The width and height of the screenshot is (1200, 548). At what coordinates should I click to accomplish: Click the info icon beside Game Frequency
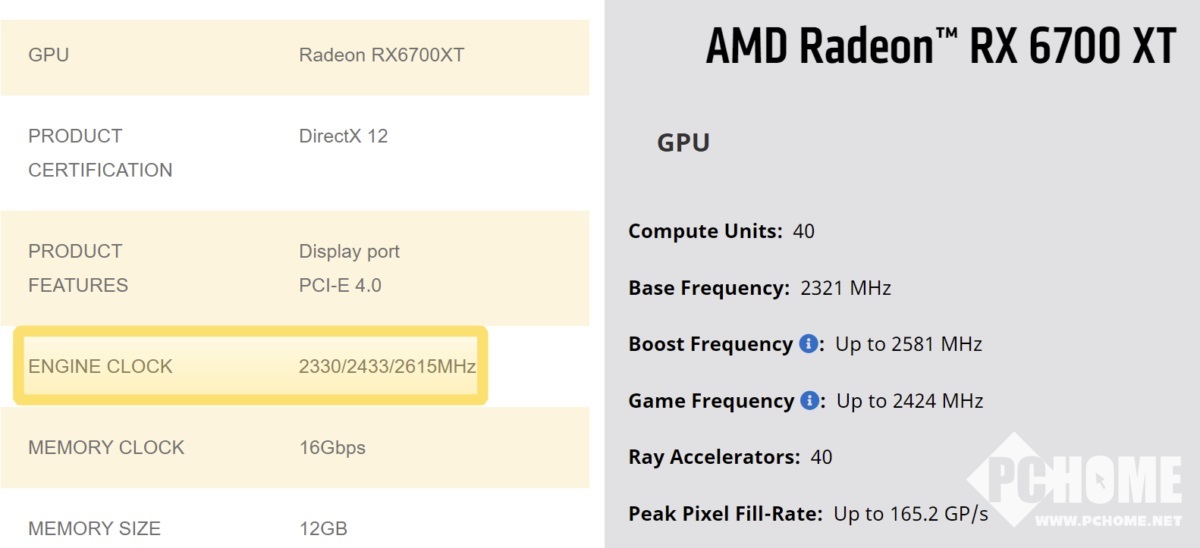(x=809, y=401)
